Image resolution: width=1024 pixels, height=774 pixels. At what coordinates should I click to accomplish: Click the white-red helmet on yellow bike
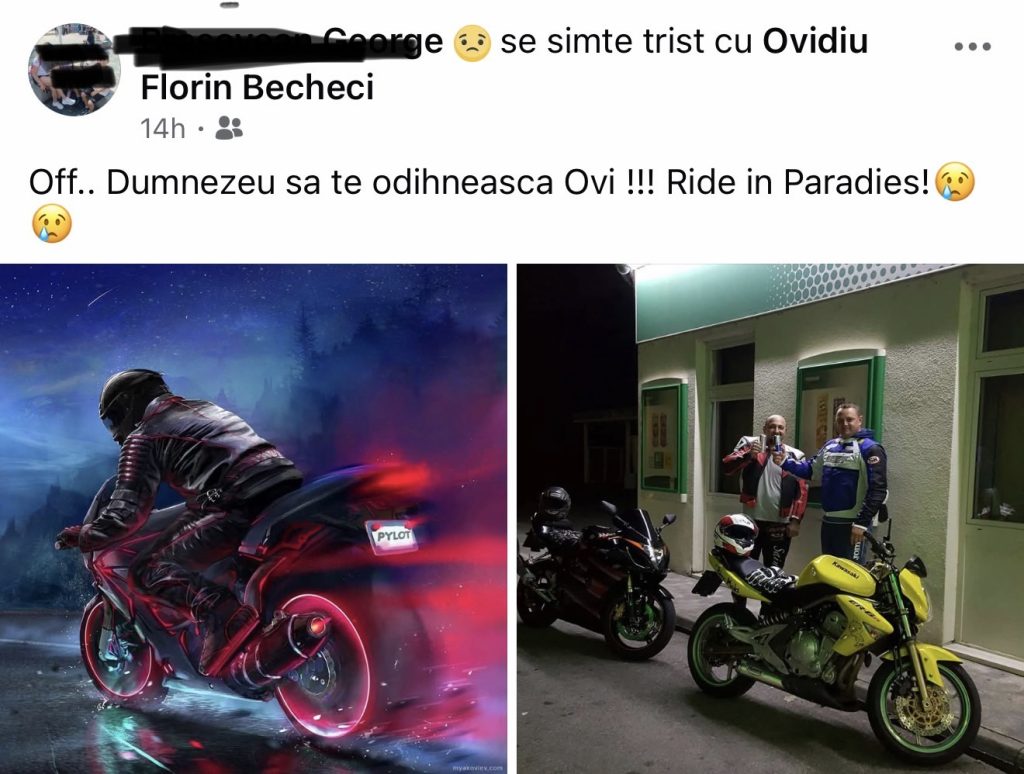pyautogui.click(x=735, y=534)
